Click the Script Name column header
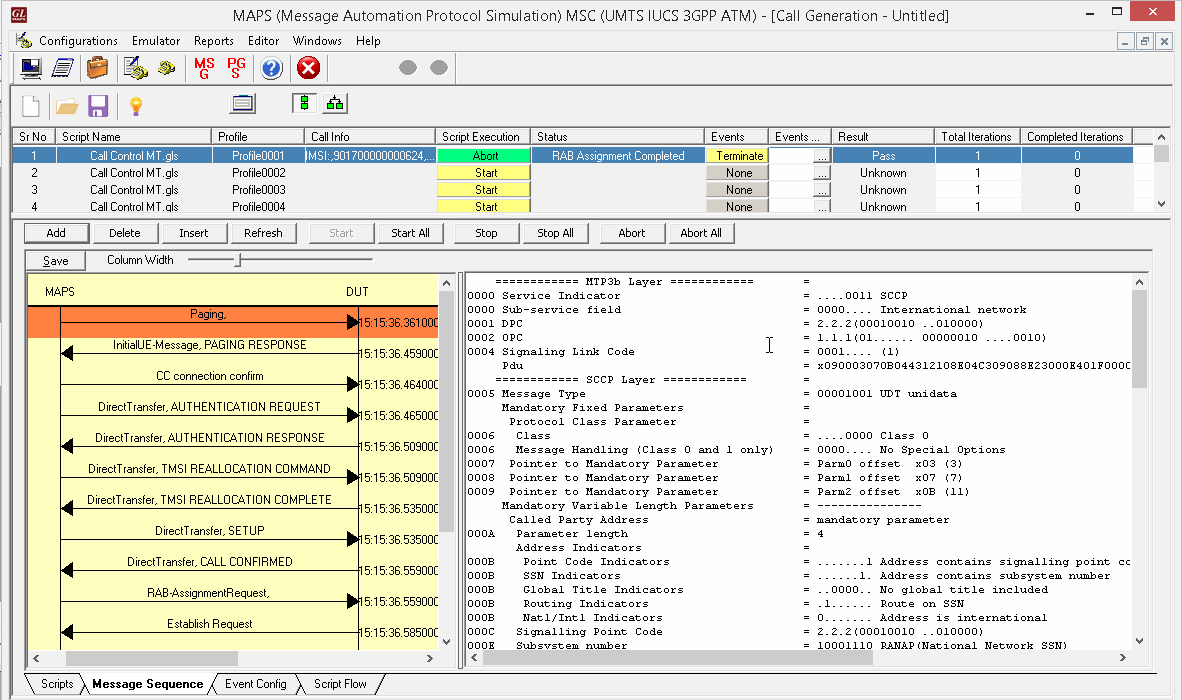Screen dimensions: 1182x700 [134, 136]
